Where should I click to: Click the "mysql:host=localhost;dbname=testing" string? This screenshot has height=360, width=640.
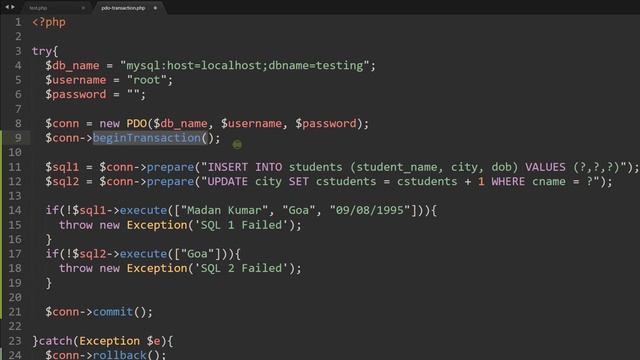coord(244,65)
